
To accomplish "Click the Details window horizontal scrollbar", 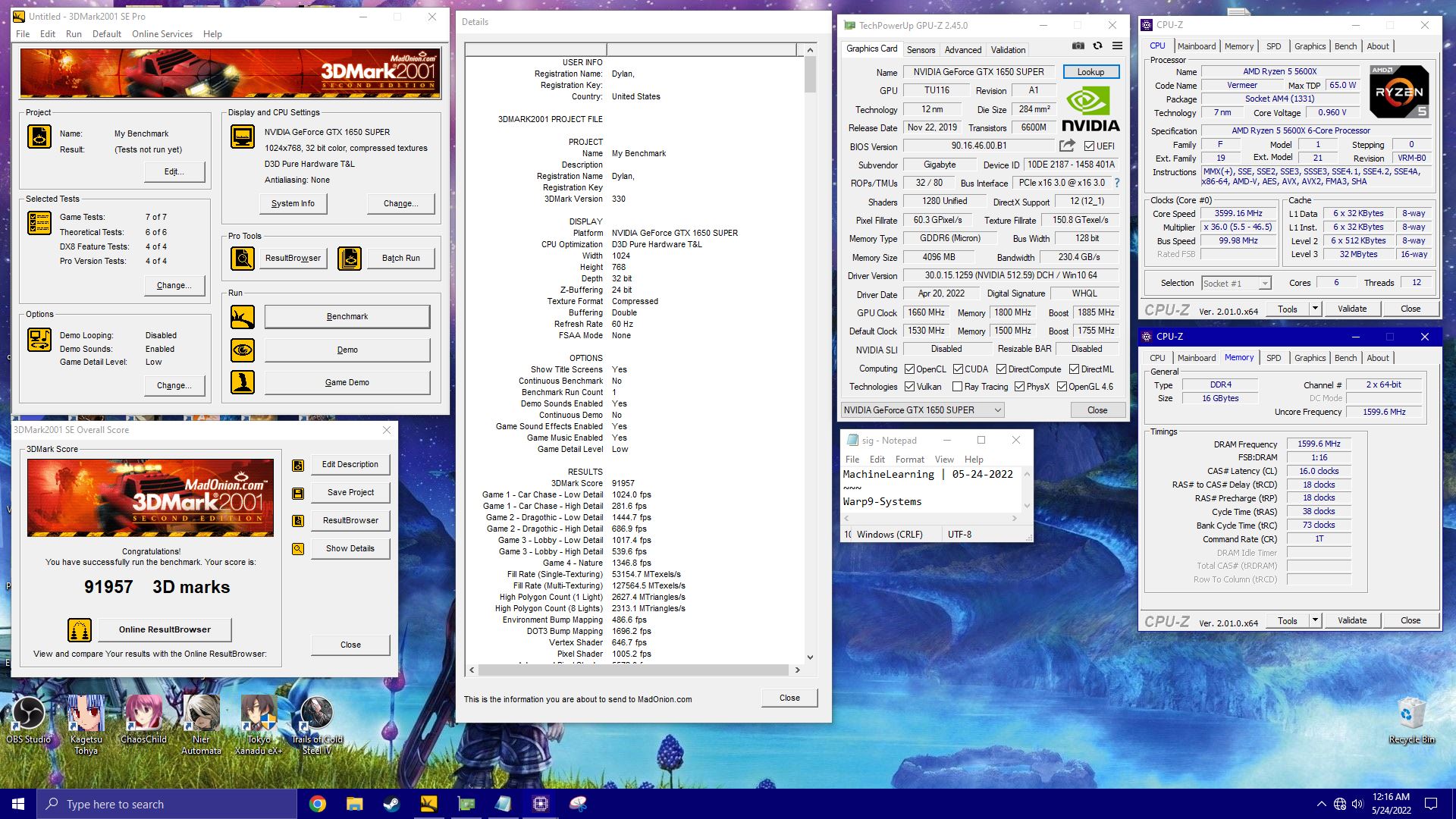I will pos(633,670).
